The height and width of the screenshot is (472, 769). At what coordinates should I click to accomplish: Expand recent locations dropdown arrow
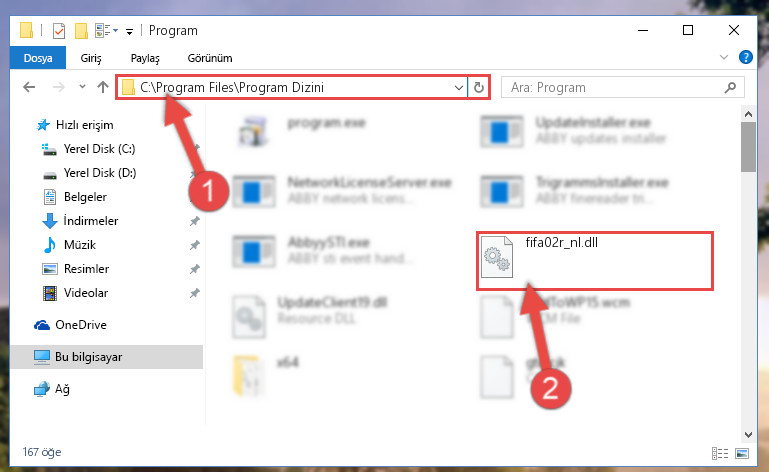pyautogui.click(x=82, y=87)
